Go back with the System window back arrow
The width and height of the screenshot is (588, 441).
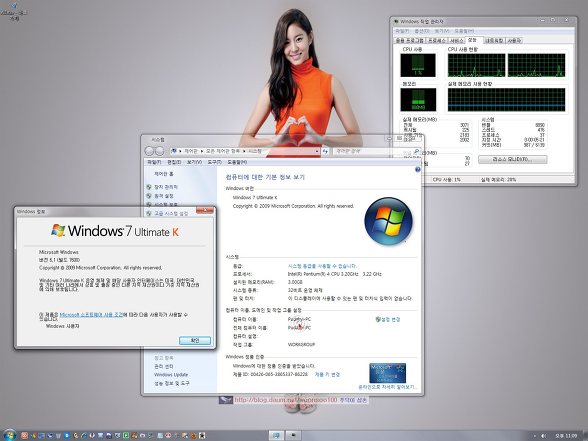149,151
